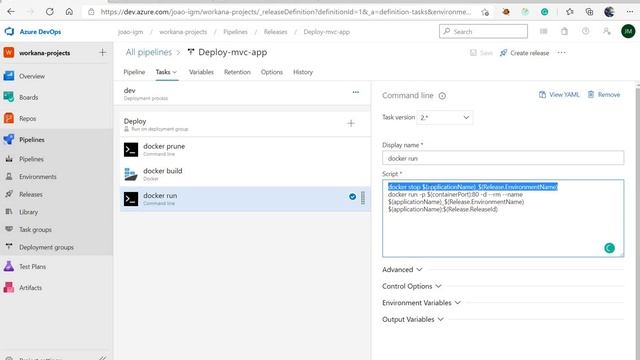Screen dimensions: 640x360
Task: Open the JM user avatar menu
Action: [x=628, y=31]
